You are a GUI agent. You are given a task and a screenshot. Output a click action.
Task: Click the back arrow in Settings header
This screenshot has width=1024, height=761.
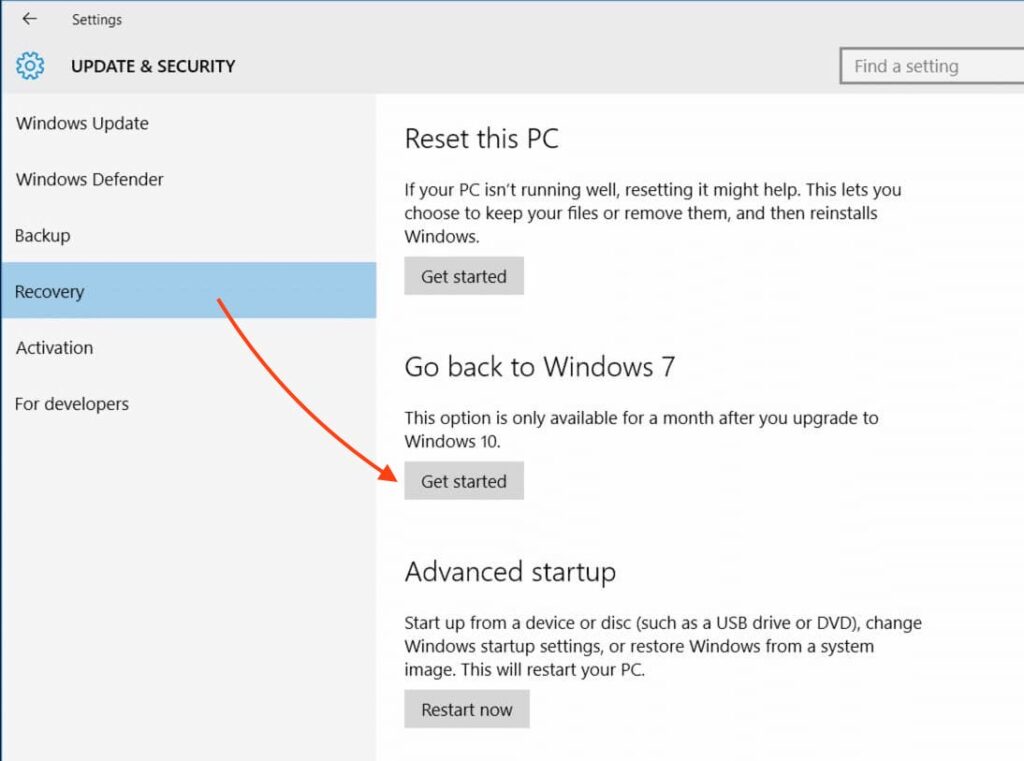[29, 19]
